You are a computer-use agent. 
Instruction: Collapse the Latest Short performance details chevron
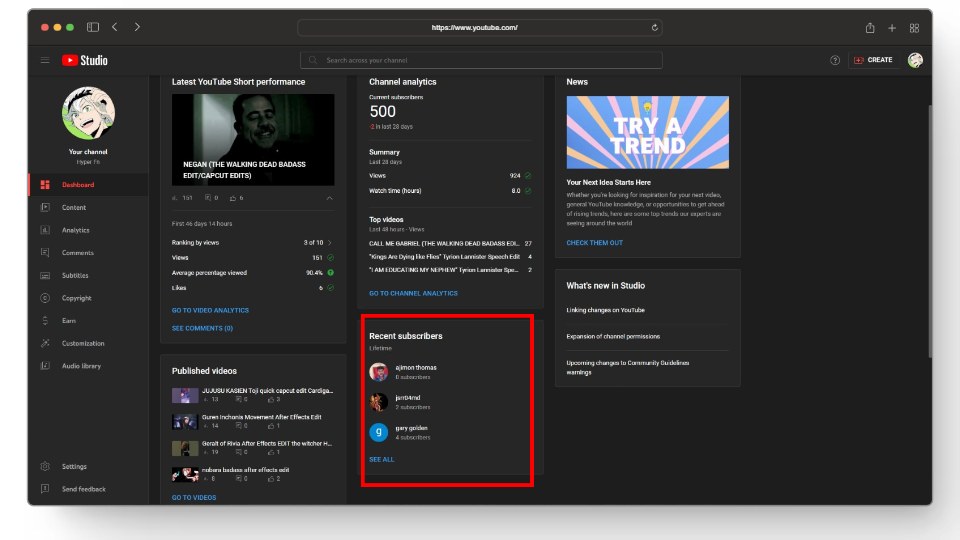coord(330,198)
